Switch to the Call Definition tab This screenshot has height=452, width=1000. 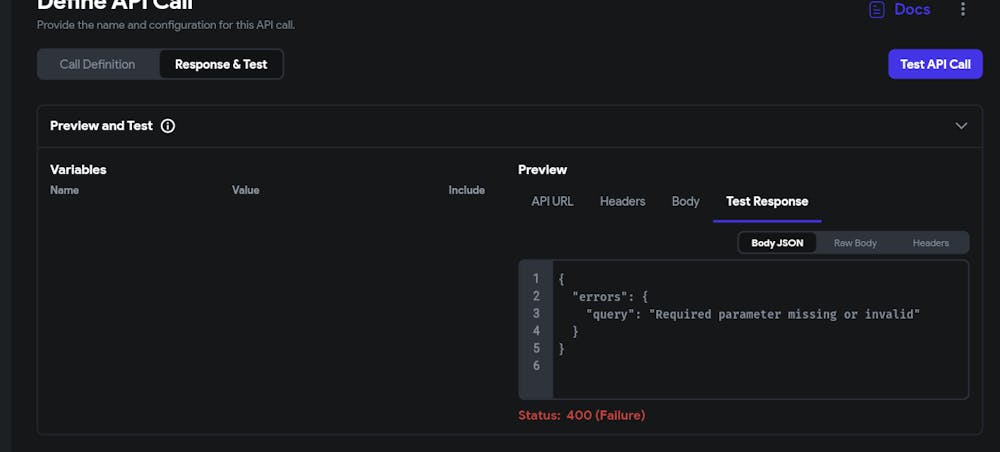[97, 64]
